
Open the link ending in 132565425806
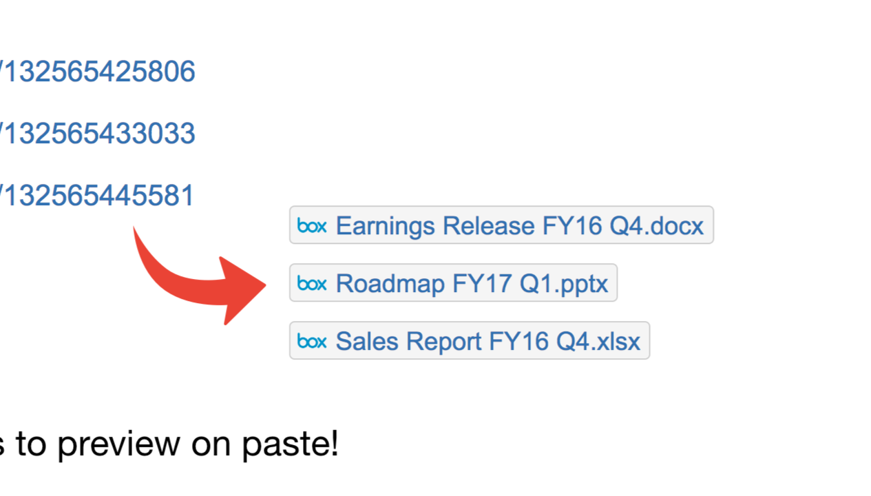98,72
